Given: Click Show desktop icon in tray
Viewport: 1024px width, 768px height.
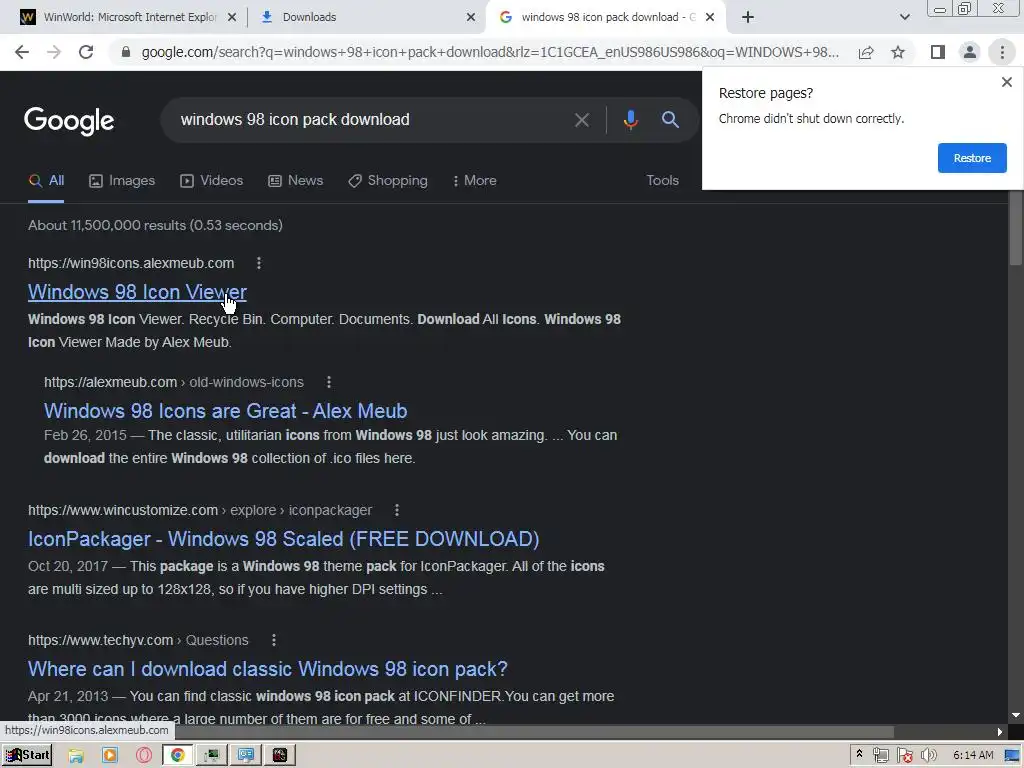Looking at the screenshot, I should [1012, 756].
